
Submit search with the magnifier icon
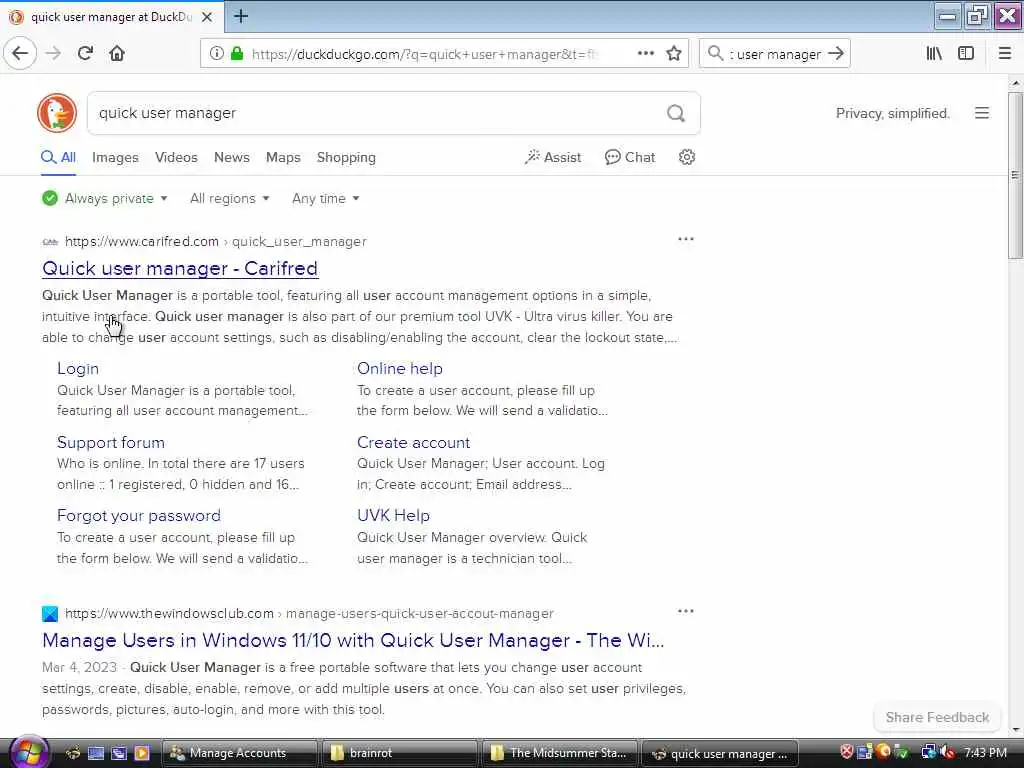[x=676, y=114]
